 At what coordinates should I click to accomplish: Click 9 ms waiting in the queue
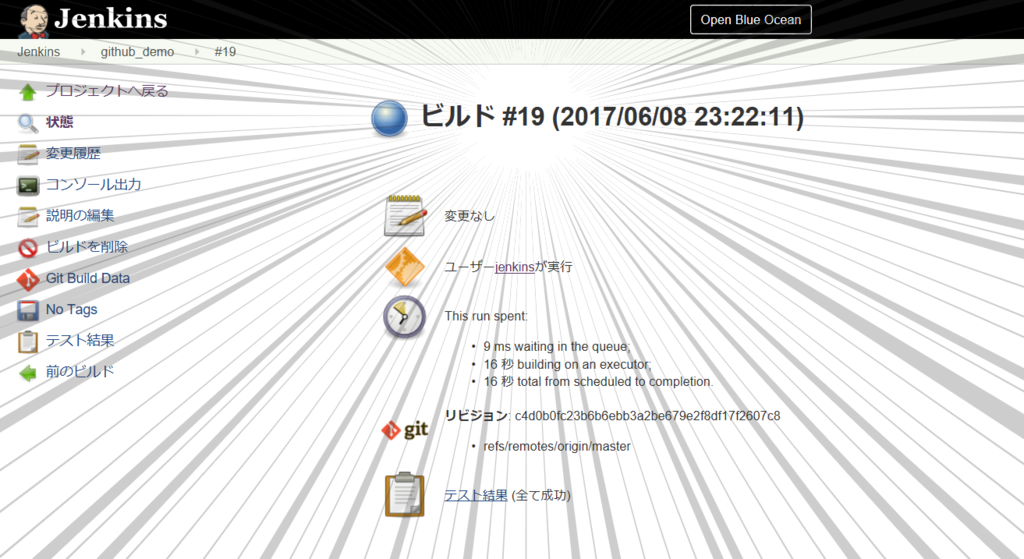tap(557, 347)
